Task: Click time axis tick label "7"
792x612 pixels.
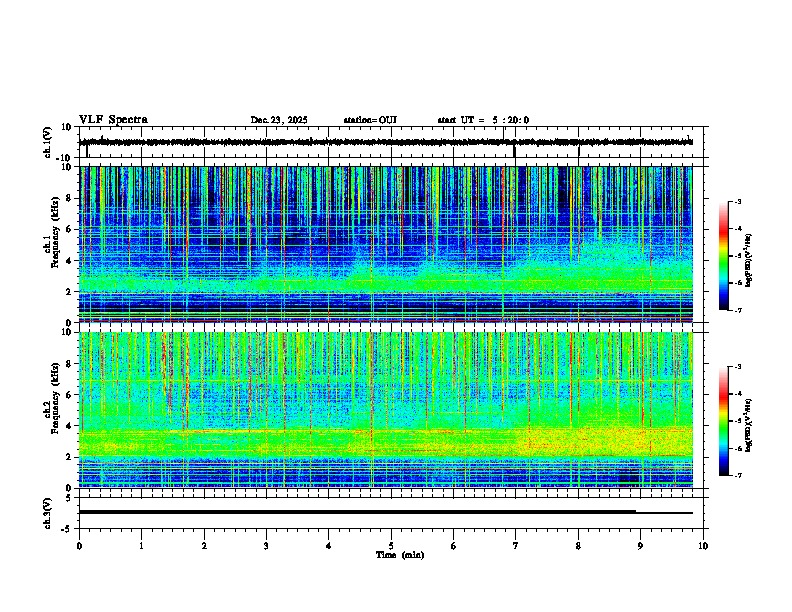Action: (516, 546)
